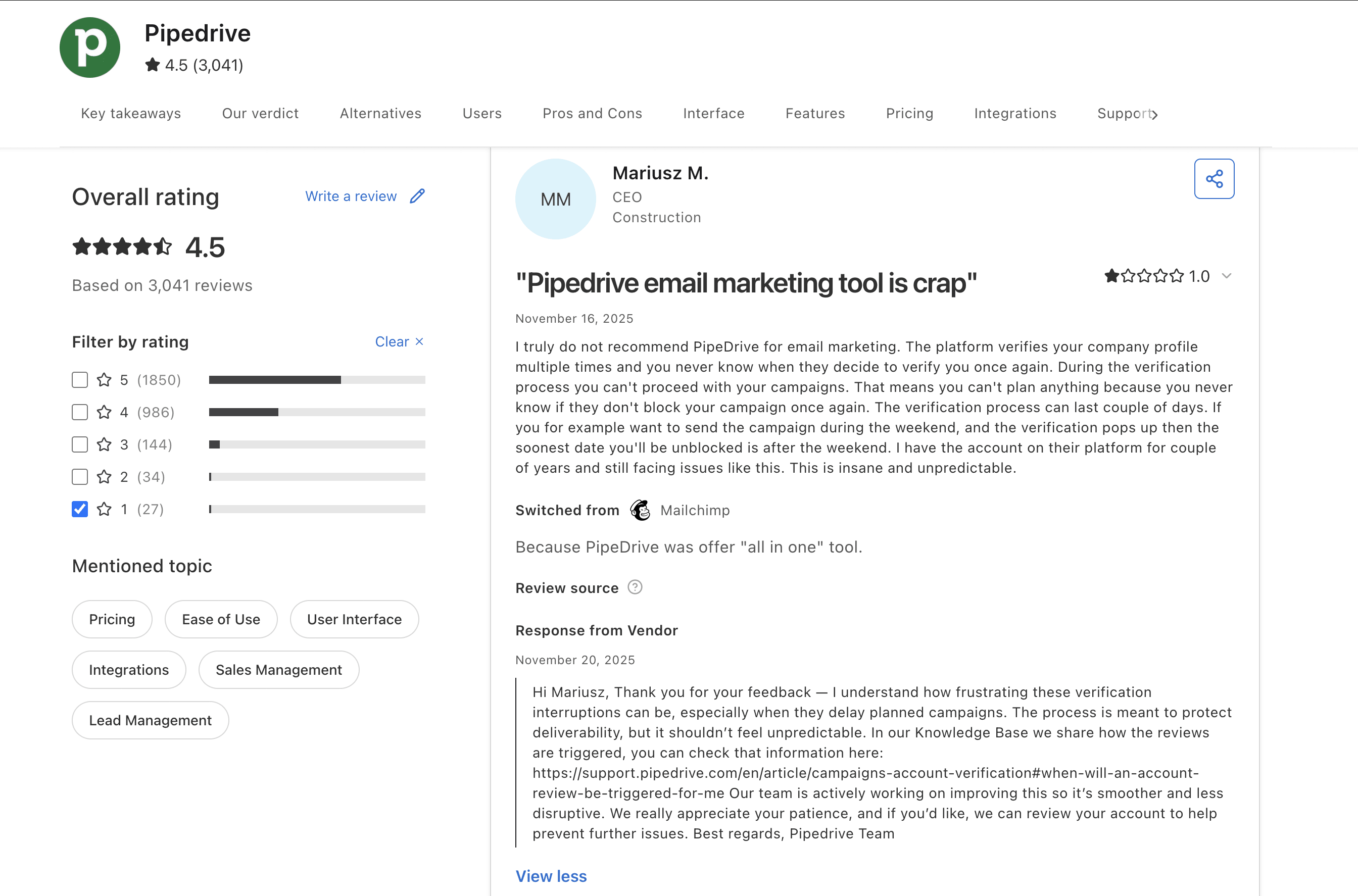Click the star icon beside the 4.5 header rating
This screenshot has width=1358, height=896.
152,65
